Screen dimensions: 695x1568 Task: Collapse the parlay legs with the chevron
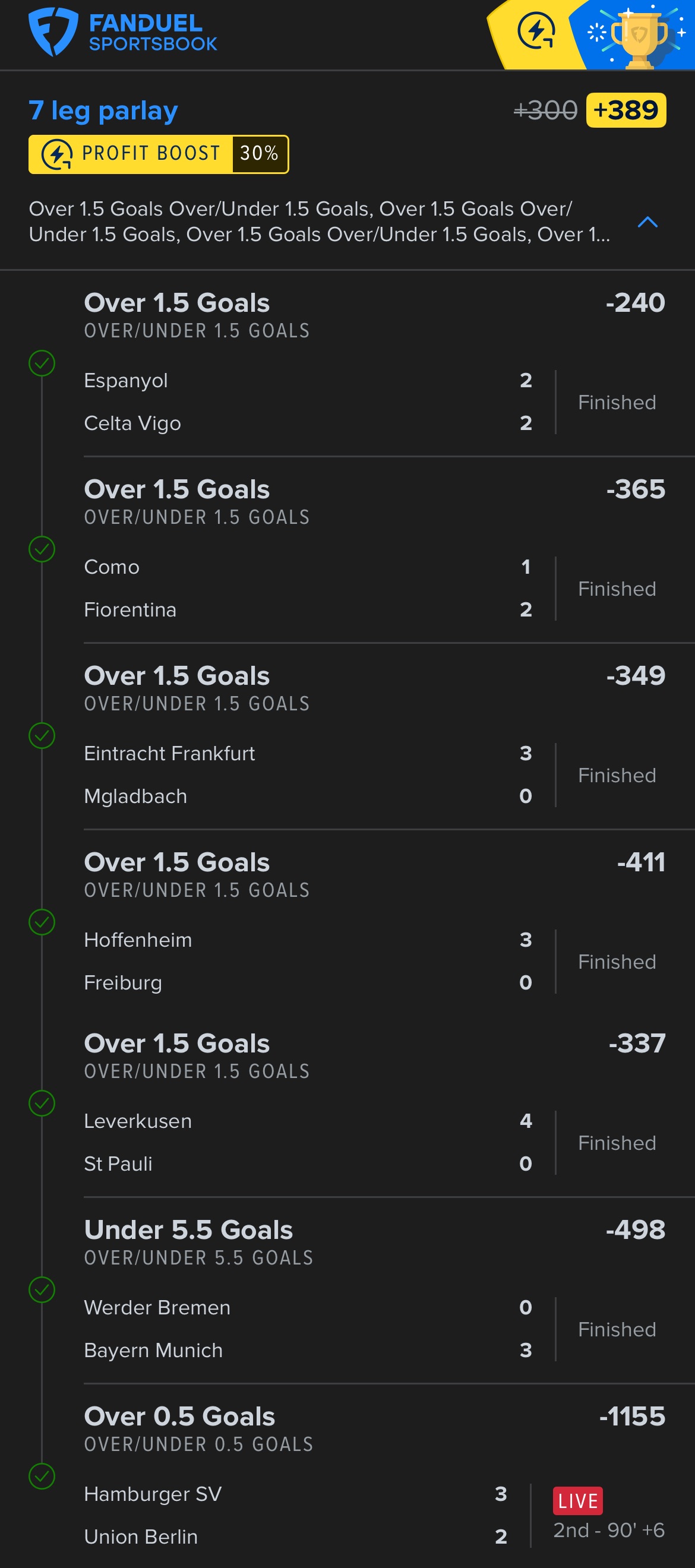(x=647, y=222)
